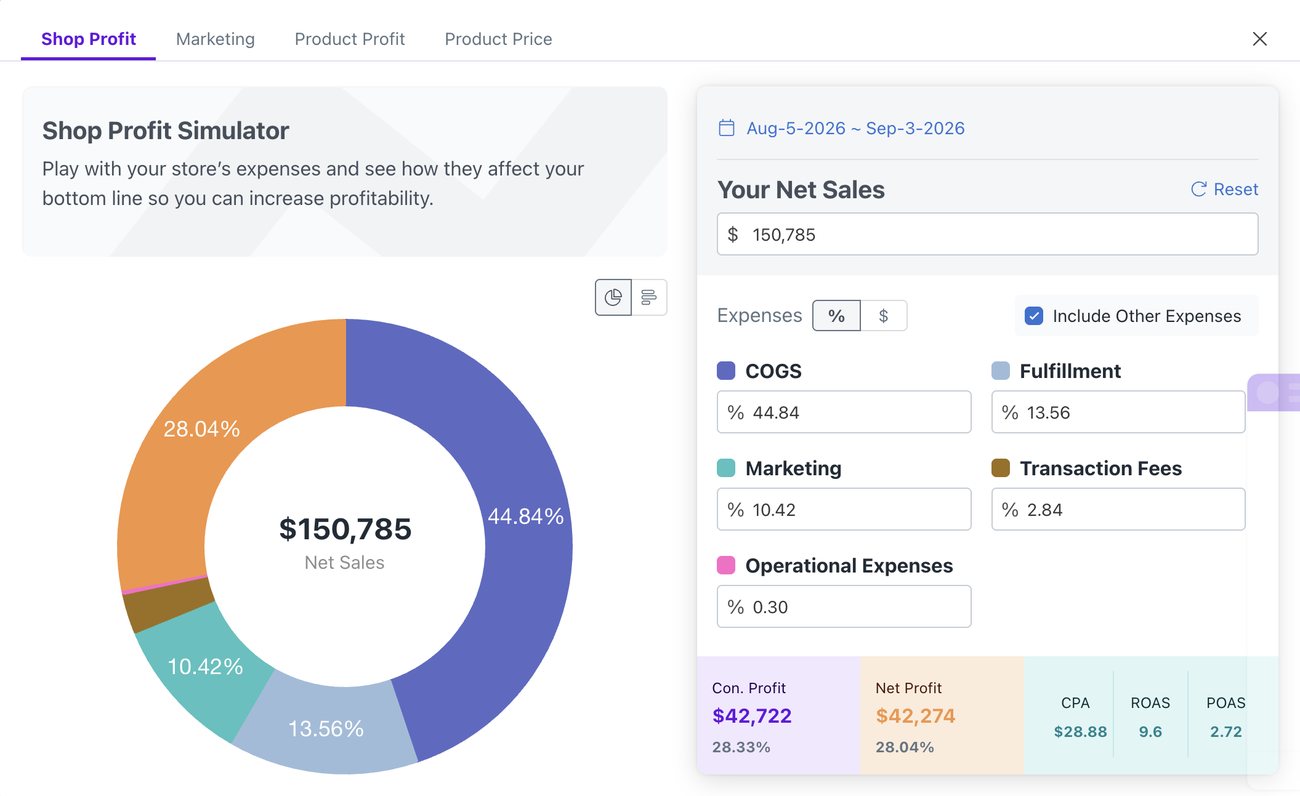
Task: Click the Net Profit $42,274 value
Action: point(915,716)
